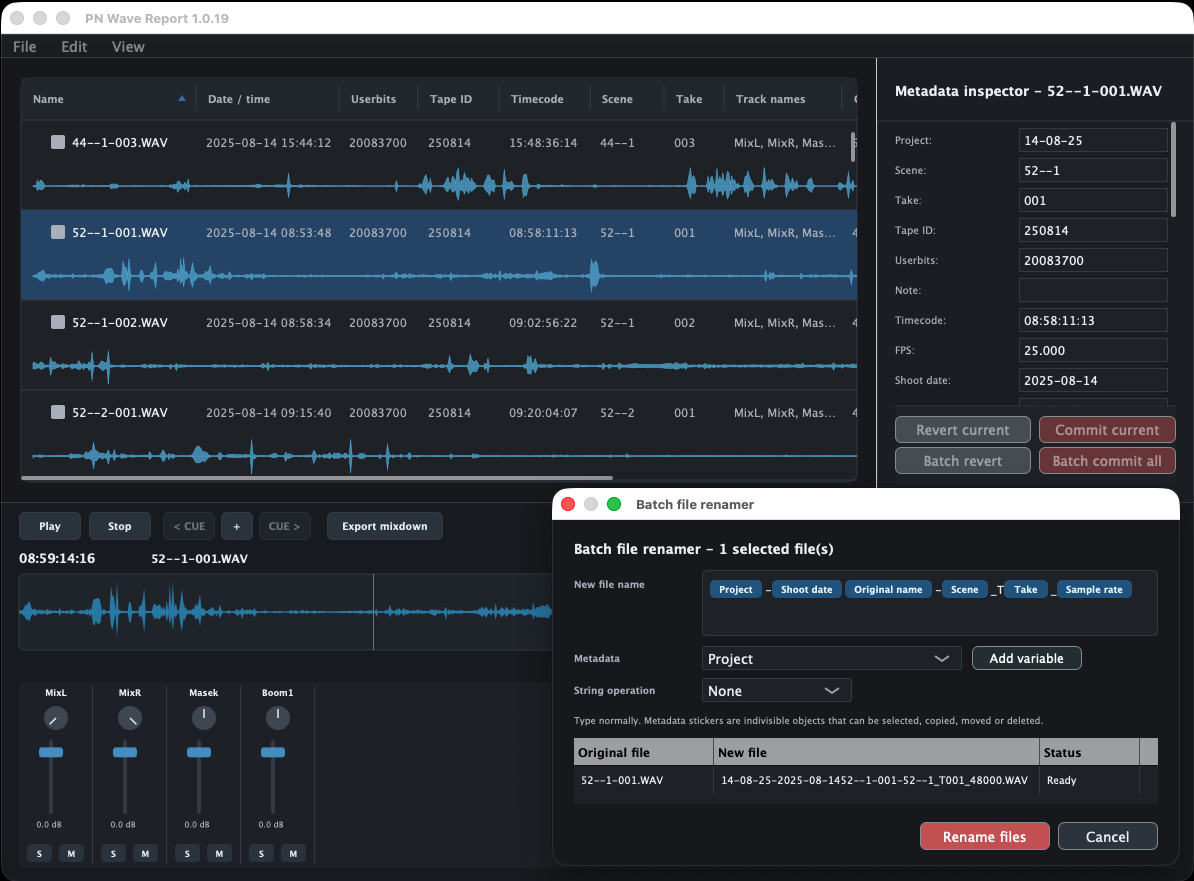Solo the Boom1 channel

[261, 854]
